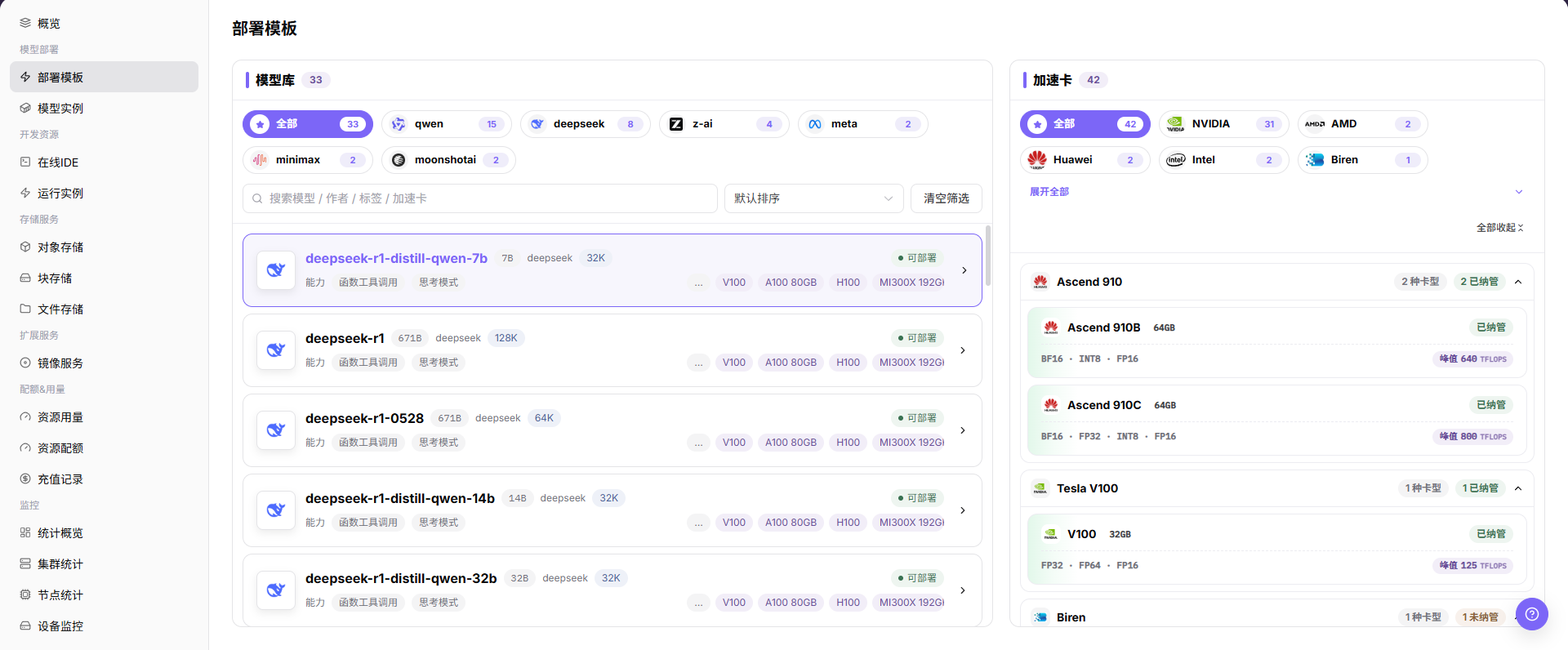Click the model list scrollbar
This screenshot has height=650, width=1568.
(988, 256)
